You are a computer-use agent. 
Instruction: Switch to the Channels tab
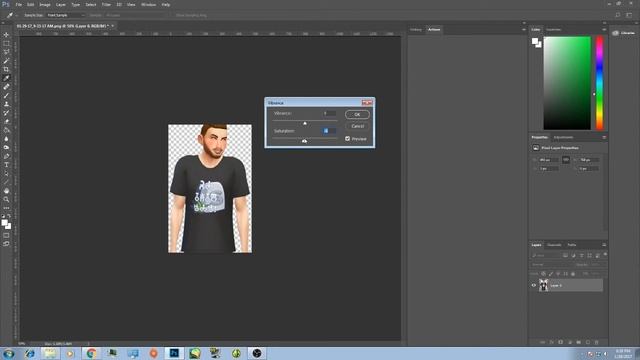554,245
